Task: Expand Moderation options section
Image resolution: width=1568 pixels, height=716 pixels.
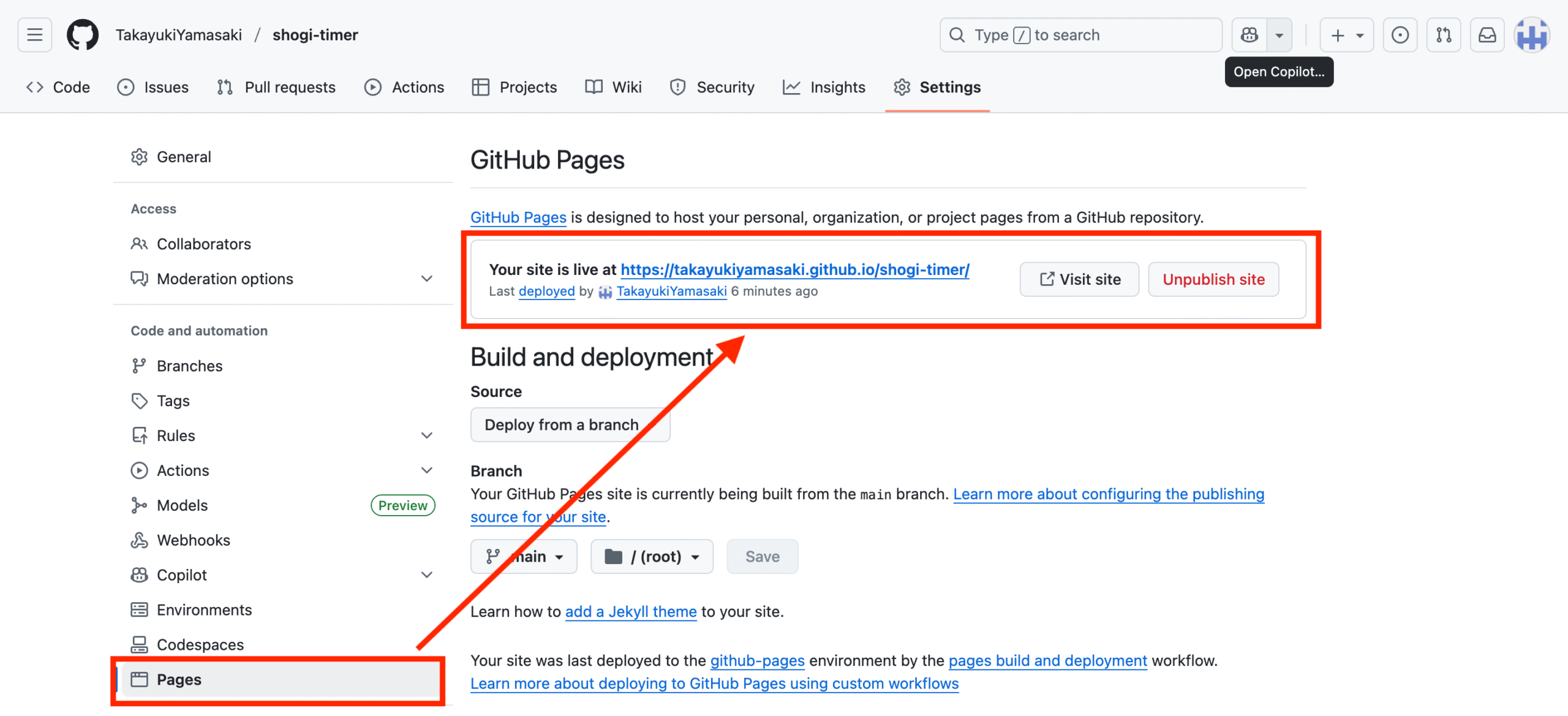Action: (427, 279)
